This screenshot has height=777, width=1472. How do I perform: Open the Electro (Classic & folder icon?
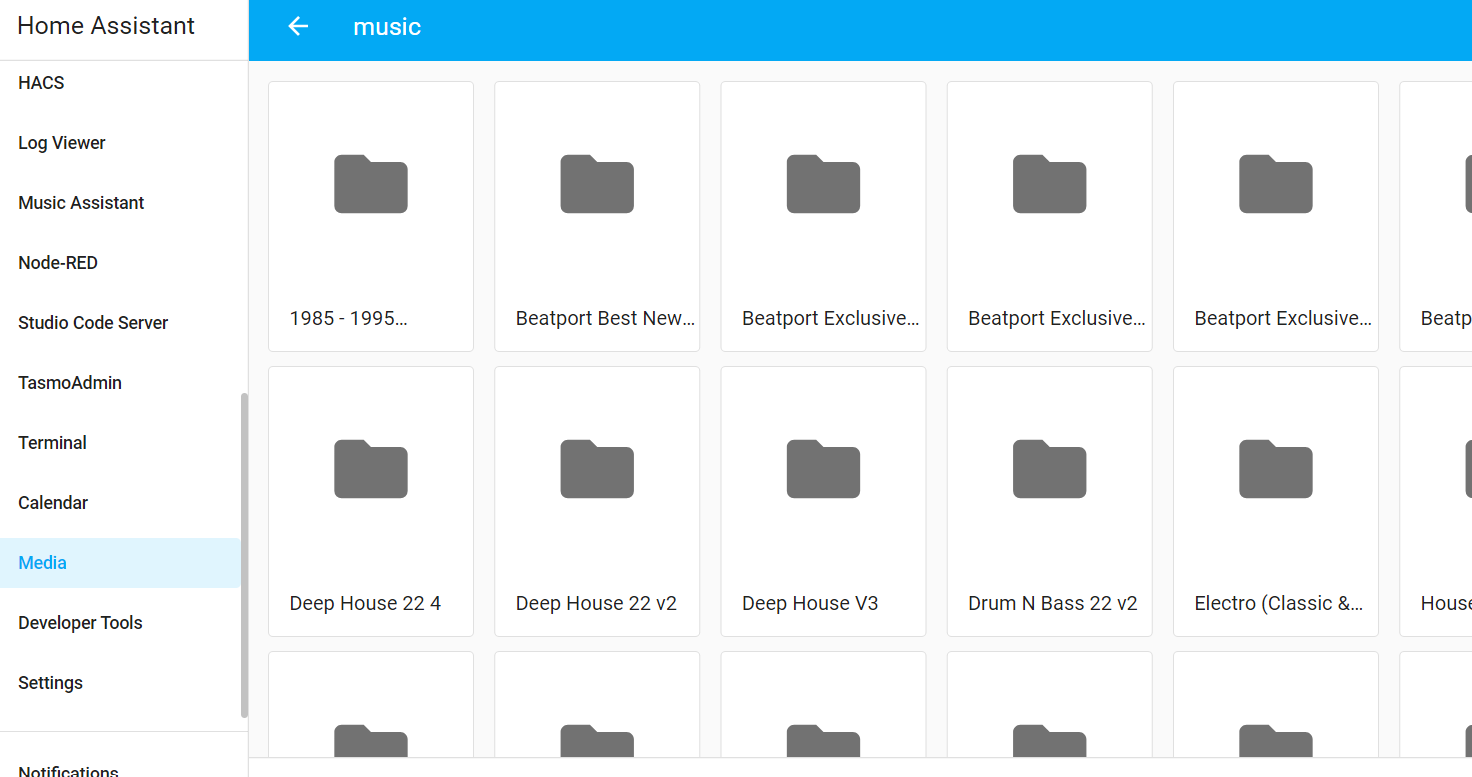click(1275, 469)
